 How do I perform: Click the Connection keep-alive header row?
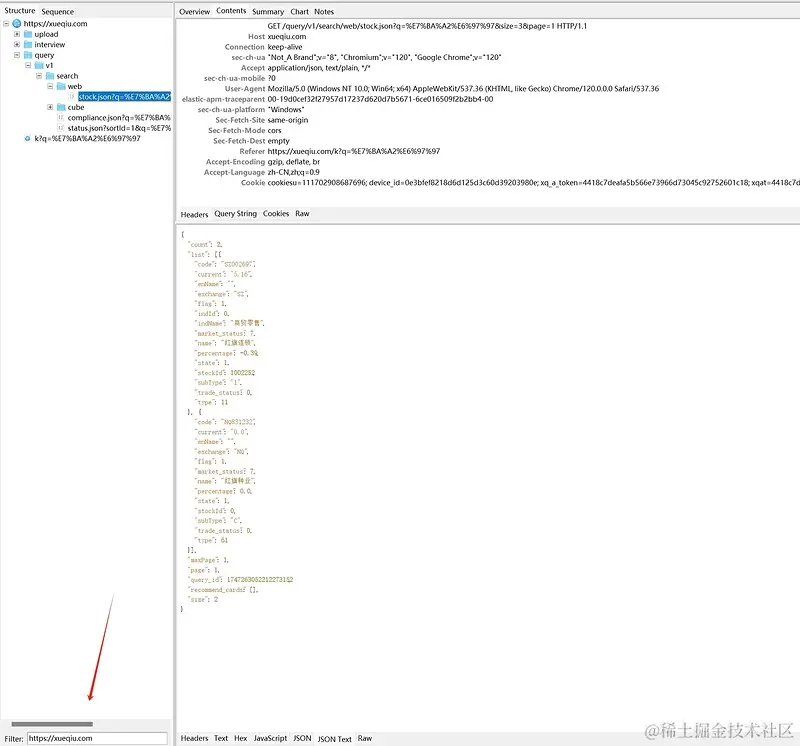263,47
